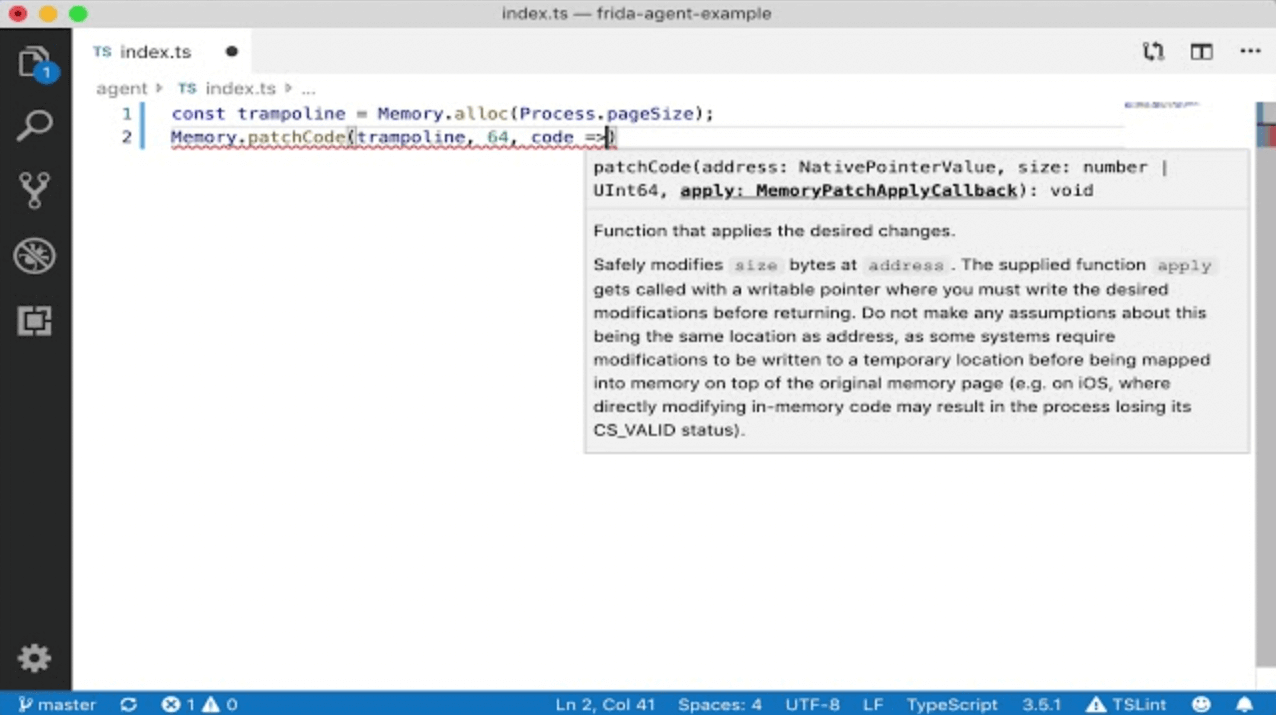The height and width of the screenshot is (715, 1276).
Task: Click line number 1 in the gutter
Action: pos(126,114)
